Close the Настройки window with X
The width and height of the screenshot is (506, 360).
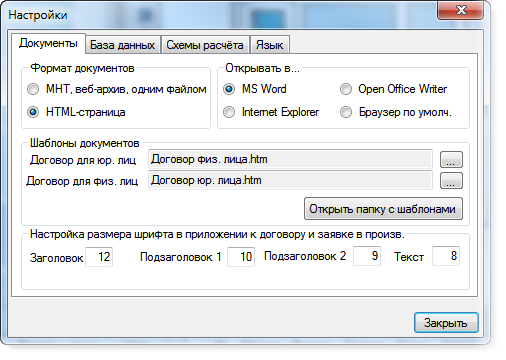pos(460,10)
